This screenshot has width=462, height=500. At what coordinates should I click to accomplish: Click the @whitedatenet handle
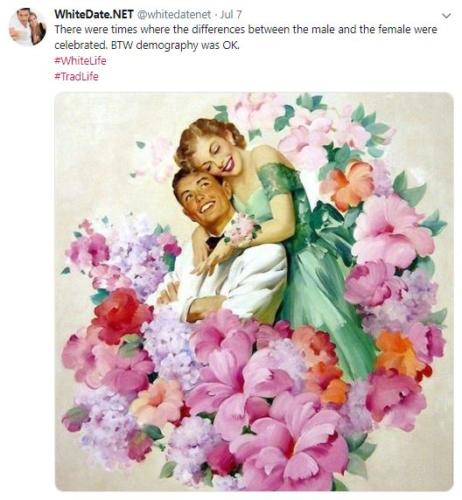174,14
